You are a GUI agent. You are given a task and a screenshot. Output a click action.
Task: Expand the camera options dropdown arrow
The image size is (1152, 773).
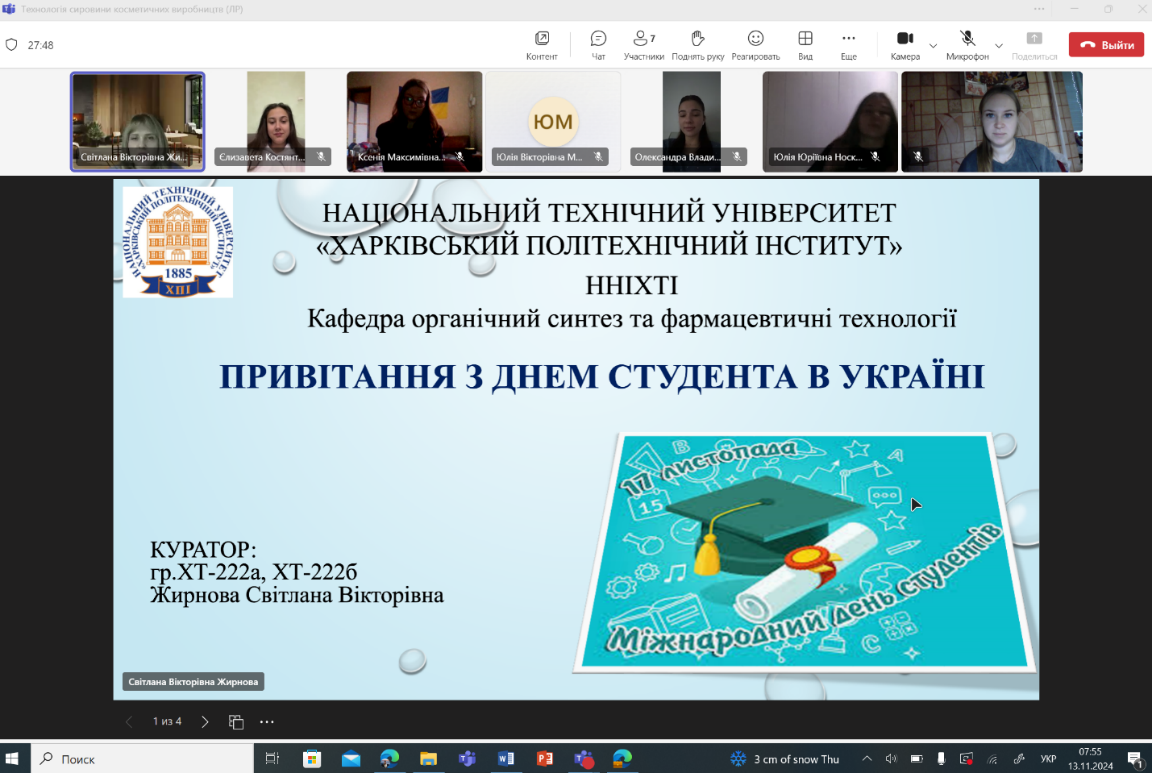(x=933, y=45)
